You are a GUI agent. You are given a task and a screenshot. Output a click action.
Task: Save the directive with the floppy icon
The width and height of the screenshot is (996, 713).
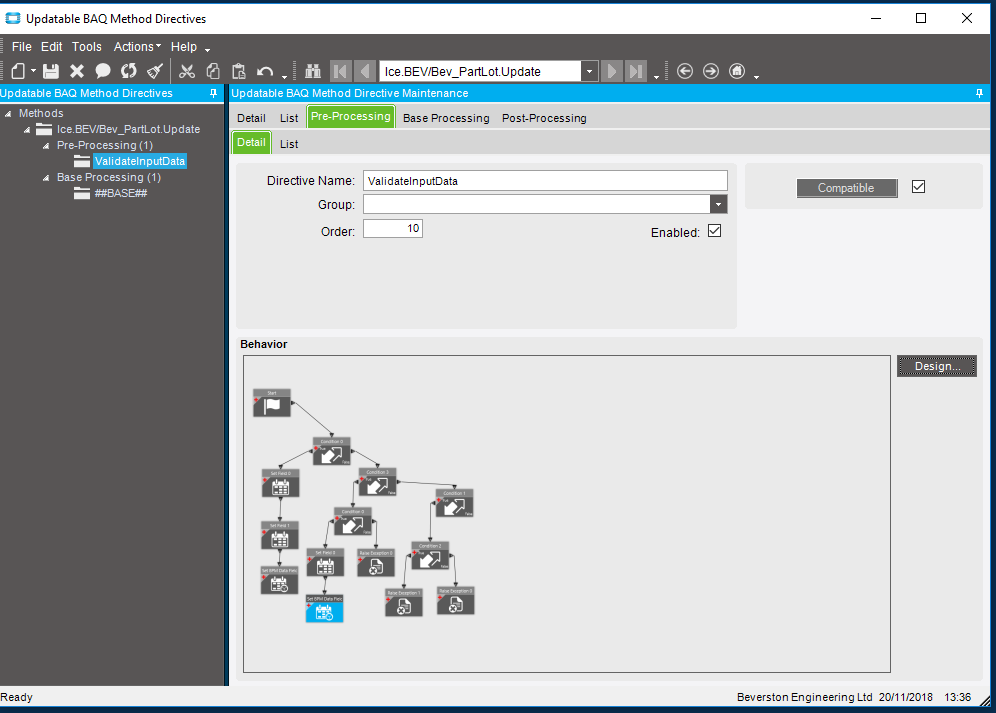(51, 71)
